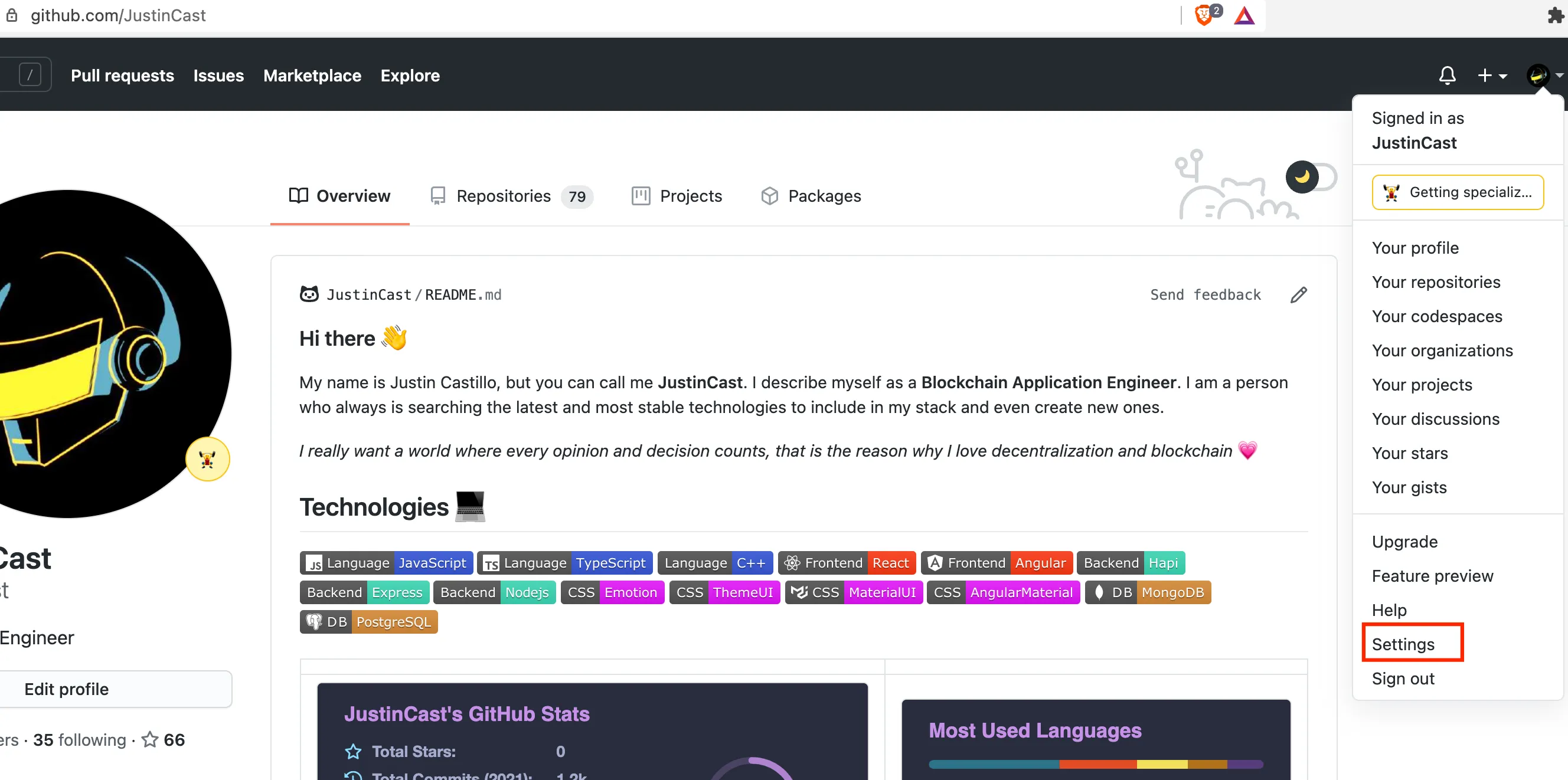The image size is (1568, 780).
Task: Click the Edit profile button
Action: (x=116, y=689)
